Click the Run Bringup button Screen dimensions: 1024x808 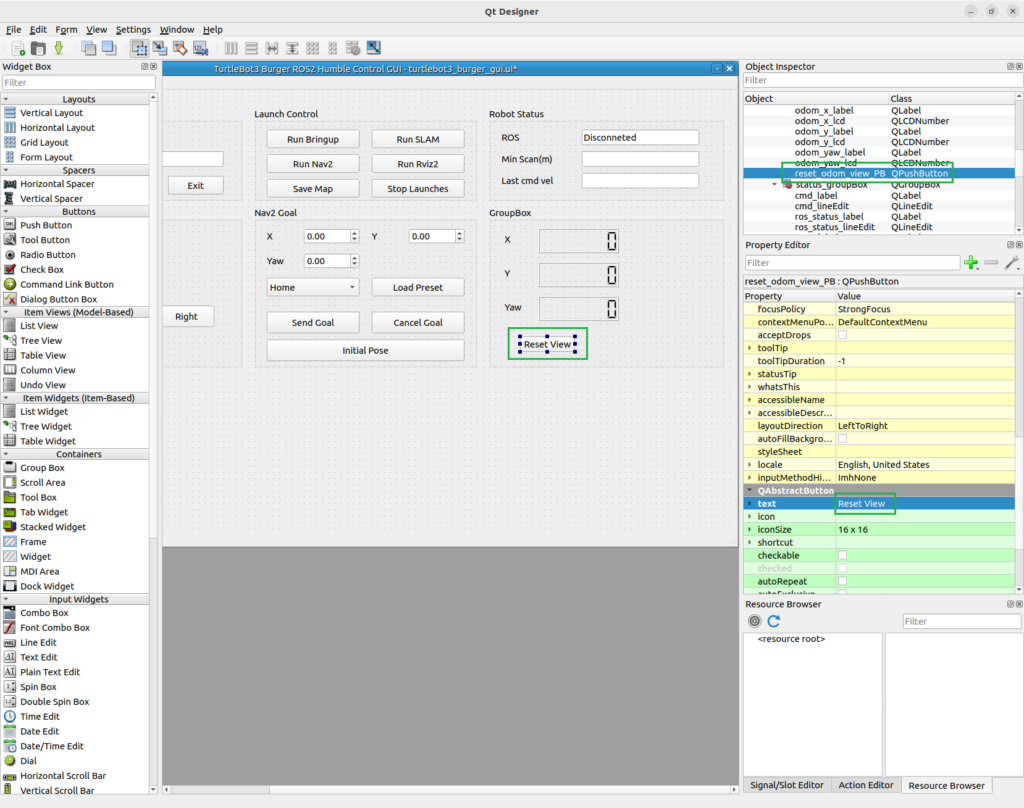tap(313, 139)
